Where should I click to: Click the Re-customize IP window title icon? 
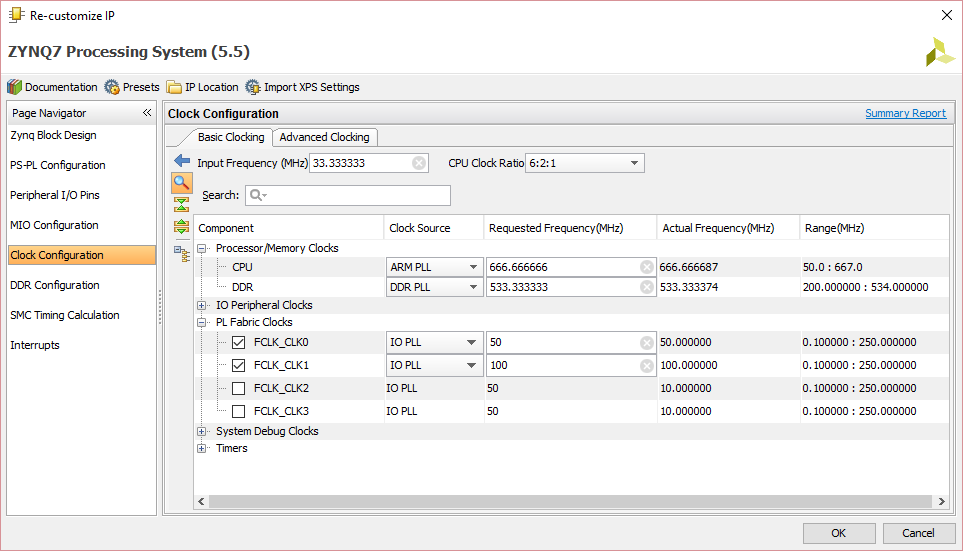17,15
